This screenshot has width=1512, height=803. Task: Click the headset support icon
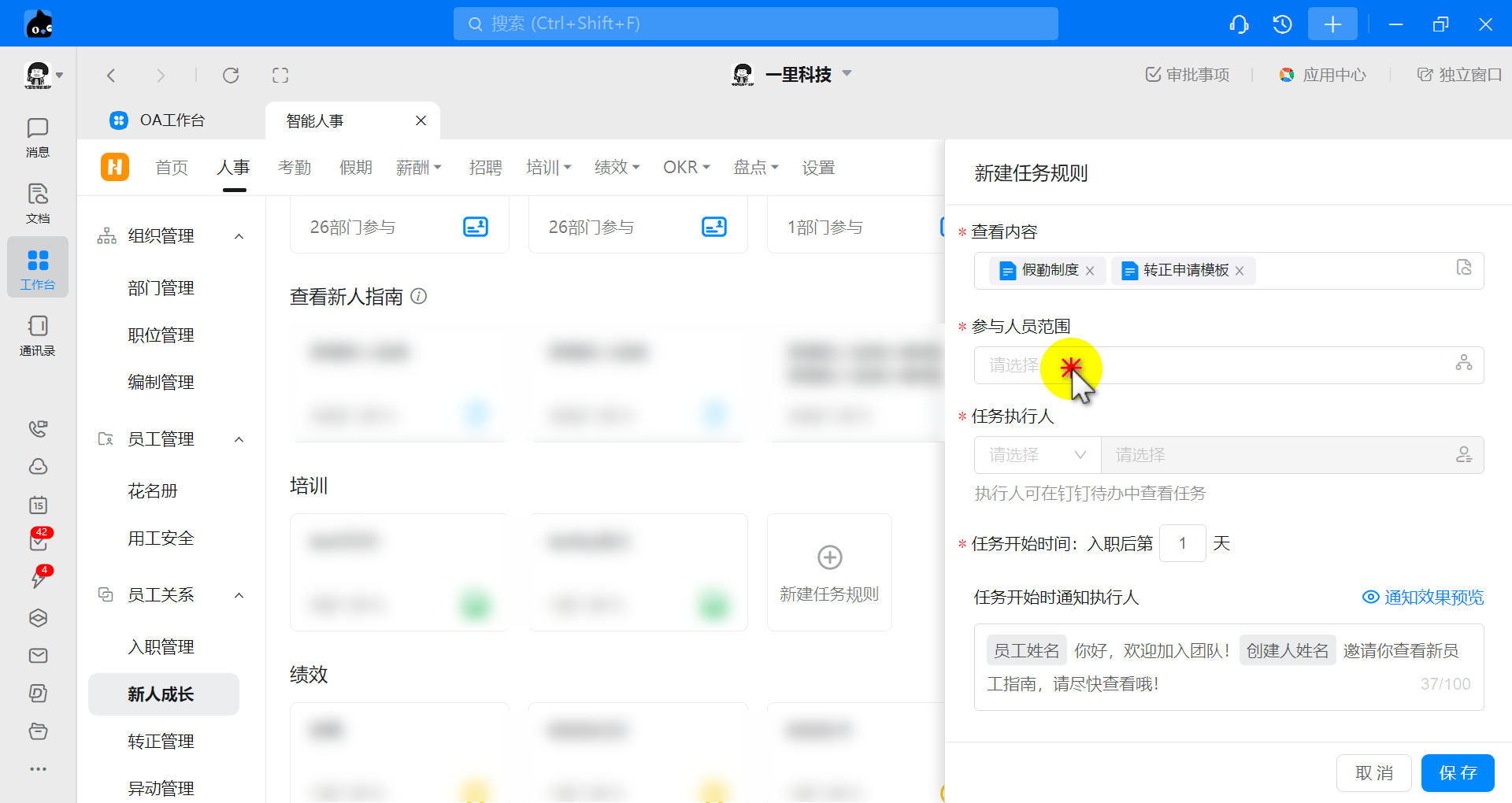pyautogui.click(x=1239, y=24)
